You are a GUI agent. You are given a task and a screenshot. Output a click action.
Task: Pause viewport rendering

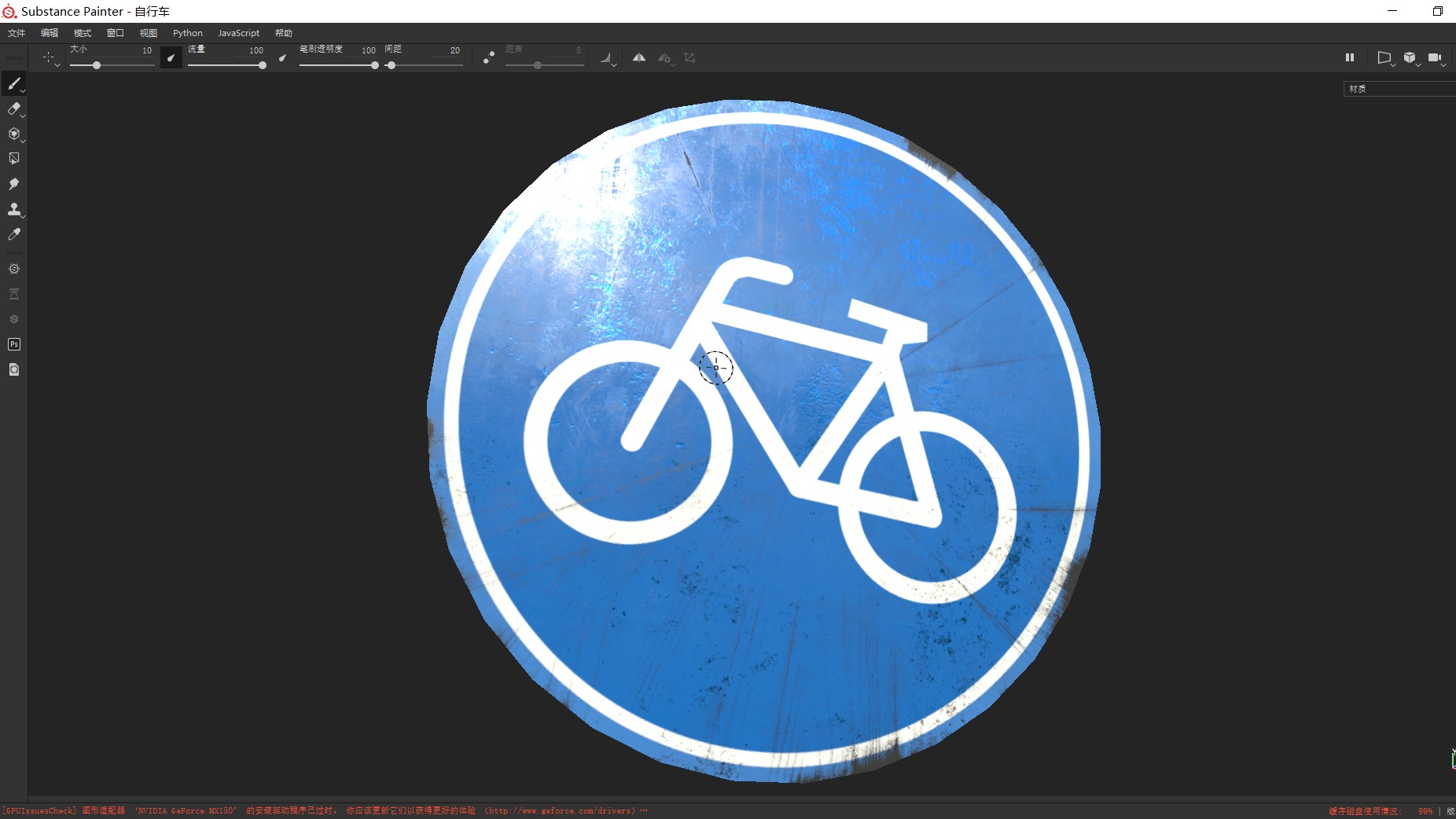coord(1350,57)
